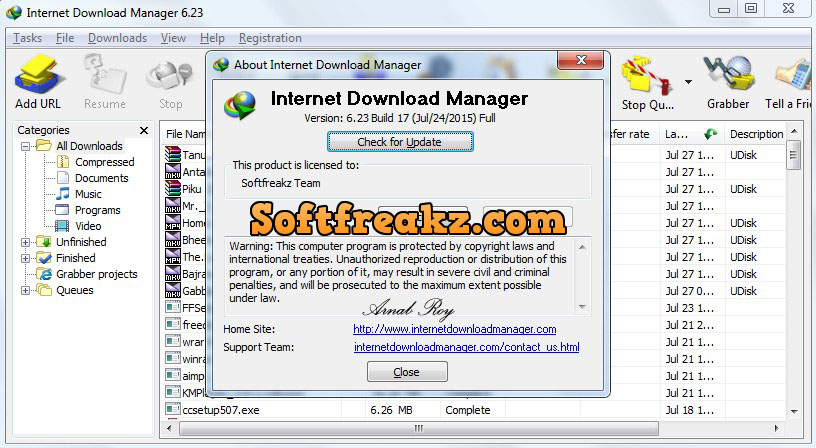The image size is (816, 448).
Task: Click the Description column header
Action: point(756,134)
